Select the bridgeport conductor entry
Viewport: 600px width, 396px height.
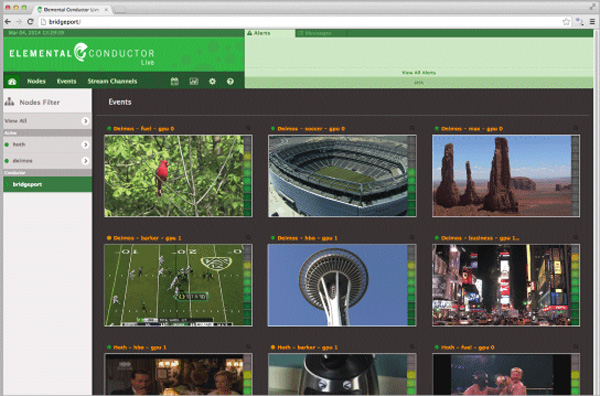tap(47, 184)
